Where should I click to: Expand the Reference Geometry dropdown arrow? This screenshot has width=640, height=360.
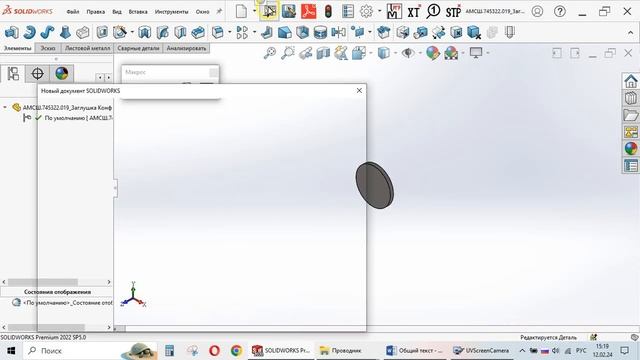pyautogui.click(x=370, y=32)
